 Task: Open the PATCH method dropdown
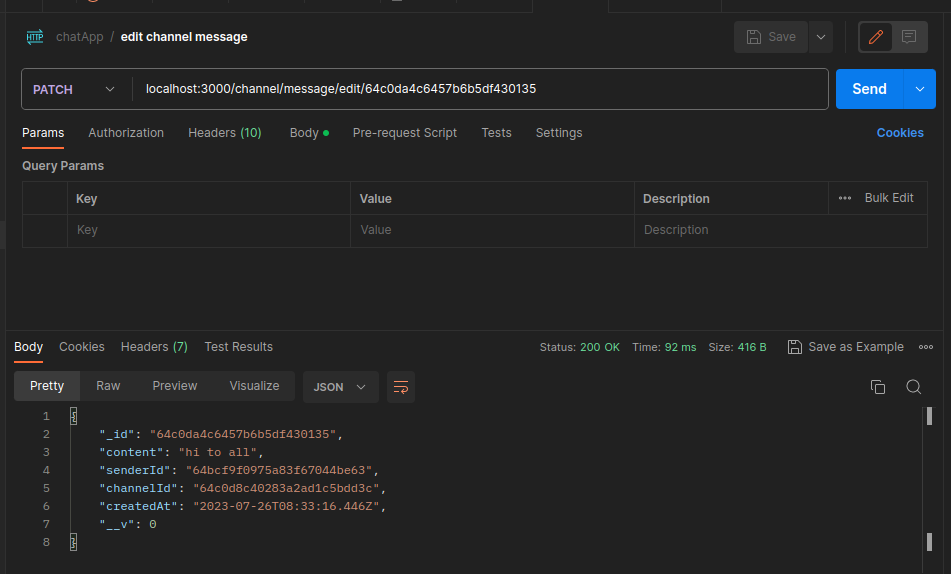tap(73, 89)
